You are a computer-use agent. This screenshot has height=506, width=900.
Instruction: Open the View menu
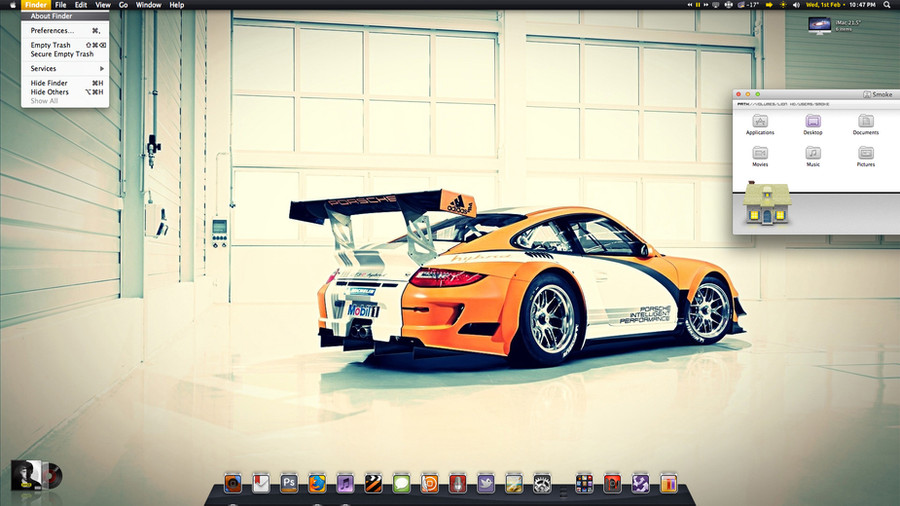tap(103, 5)
